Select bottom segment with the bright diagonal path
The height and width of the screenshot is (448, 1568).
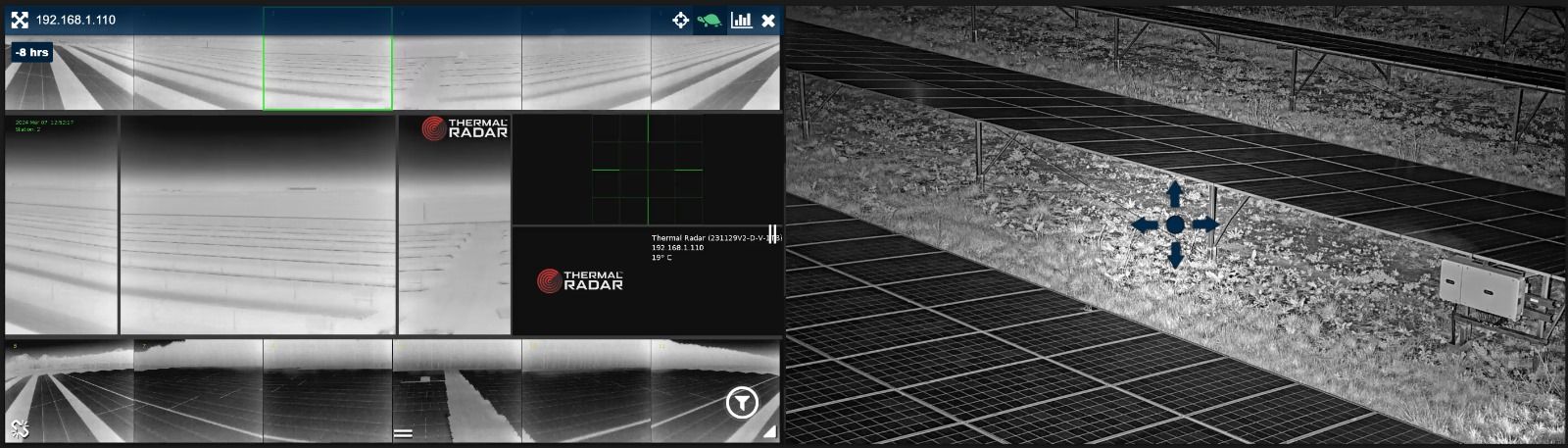457,390
